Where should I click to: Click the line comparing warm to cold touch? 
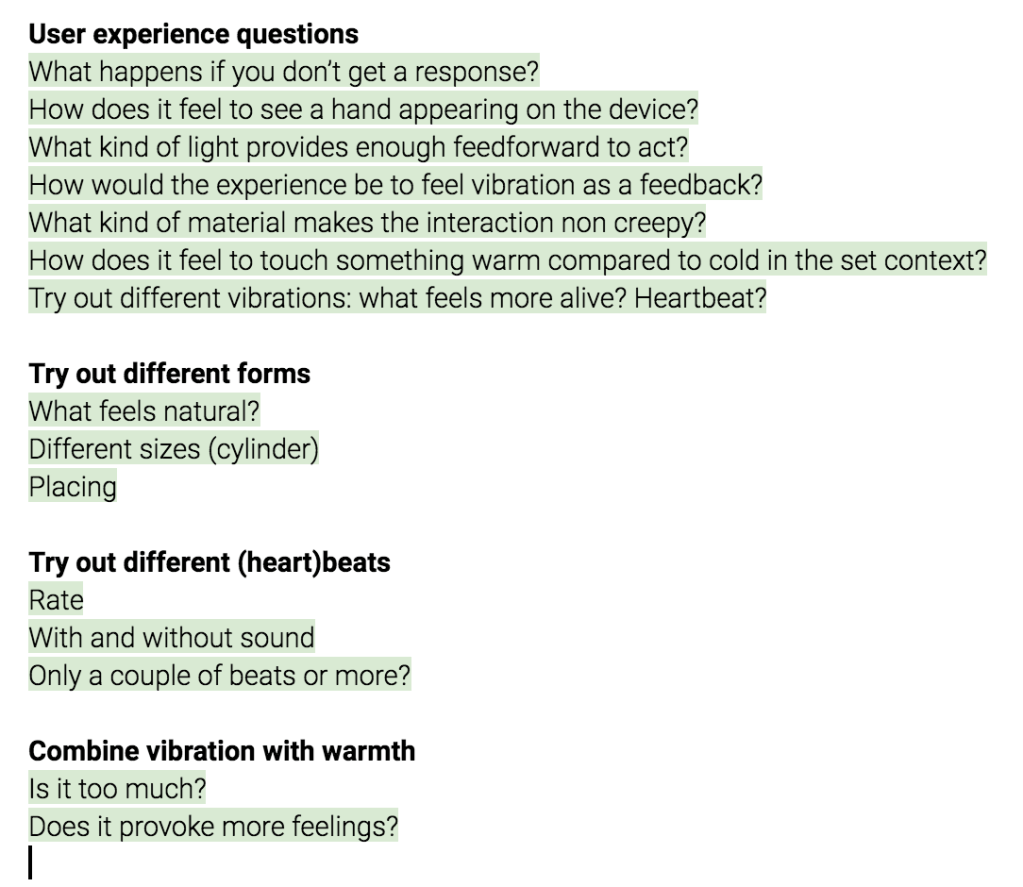click(x=507, y=261)
